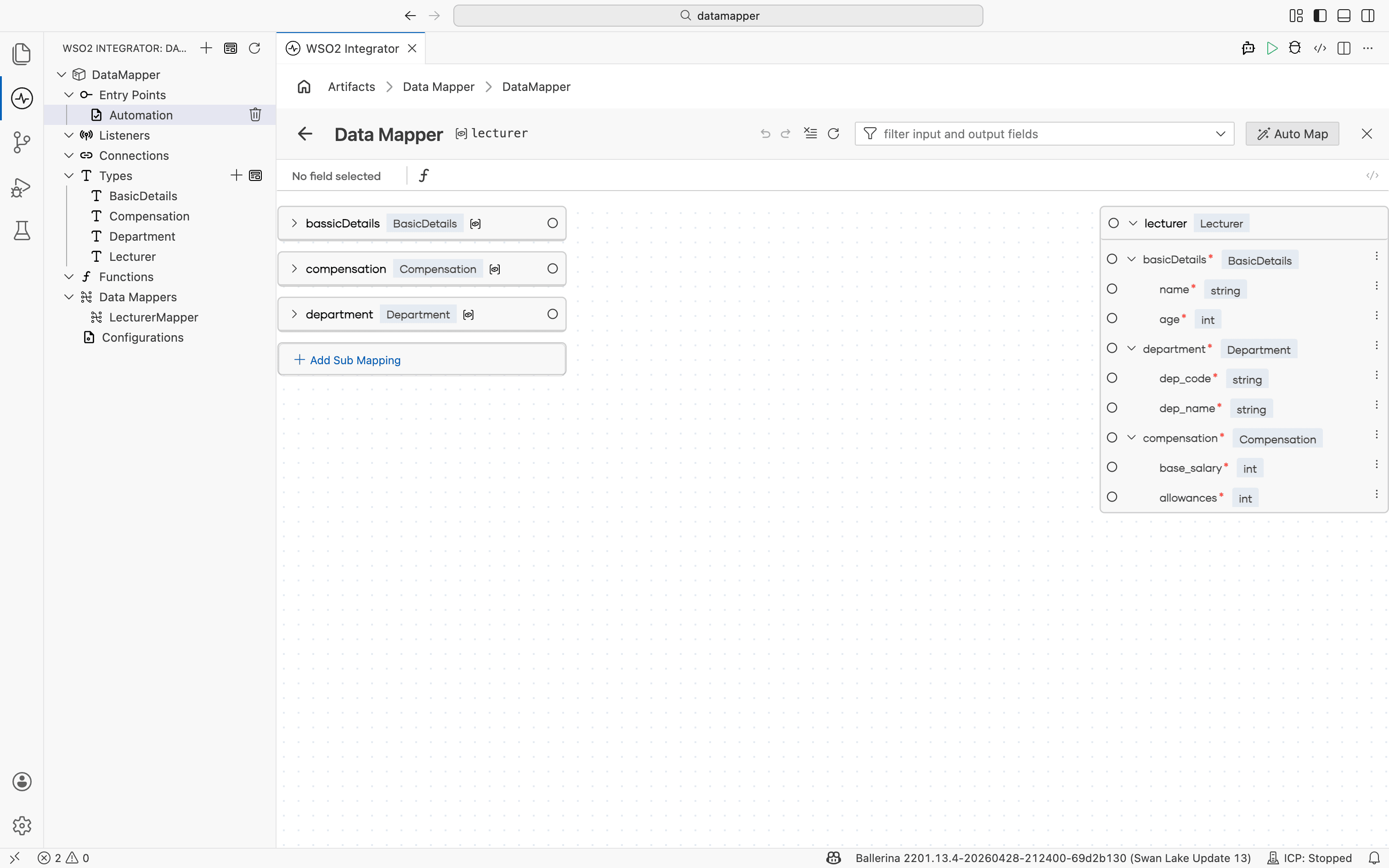This screenshot has height=868, width=1389.
Task: Collapse the basicDetails output field
Action: [x=1131, y=259]
